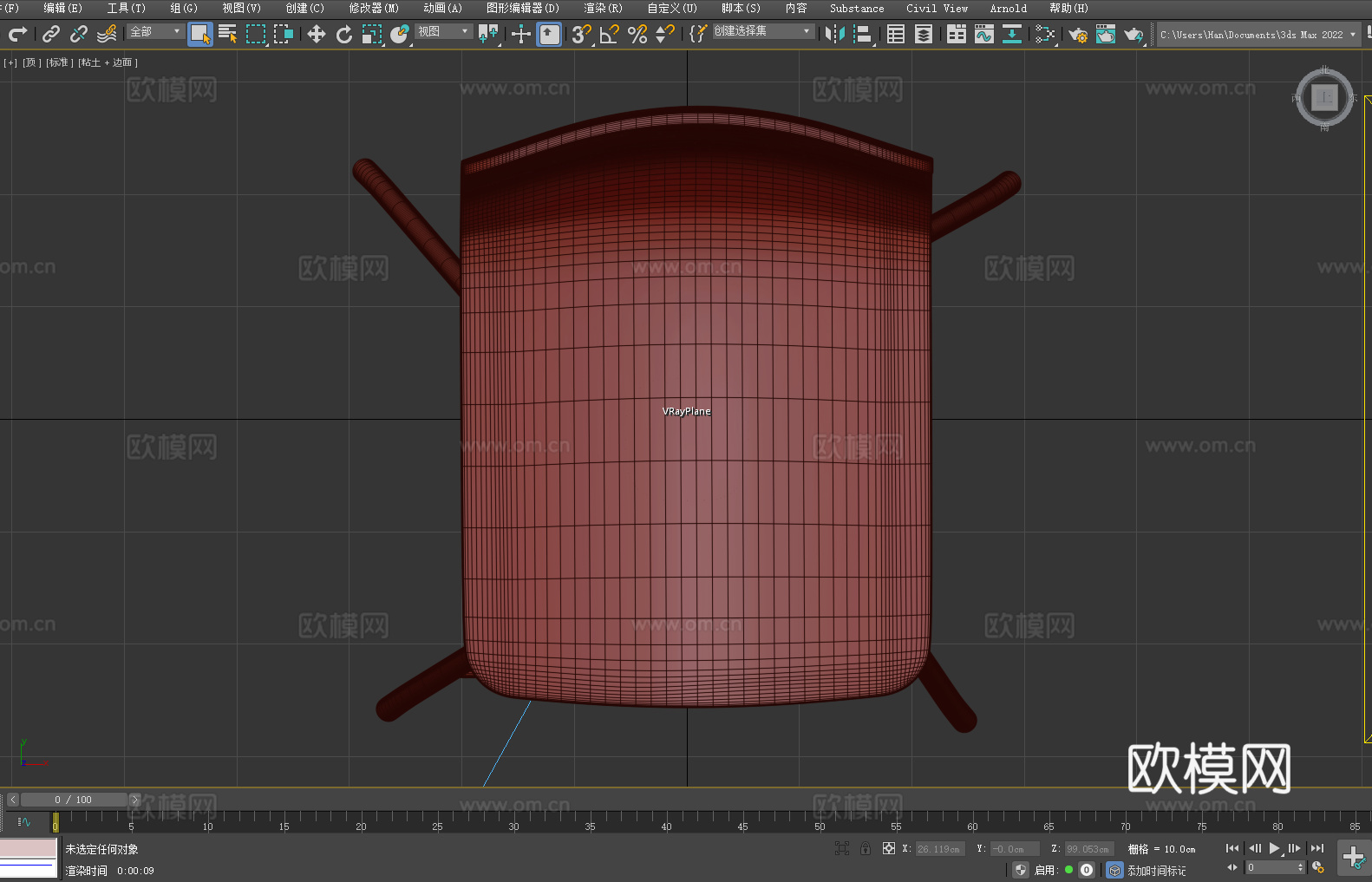Open Render Setup teapot gear icon

click(1078, 34)
